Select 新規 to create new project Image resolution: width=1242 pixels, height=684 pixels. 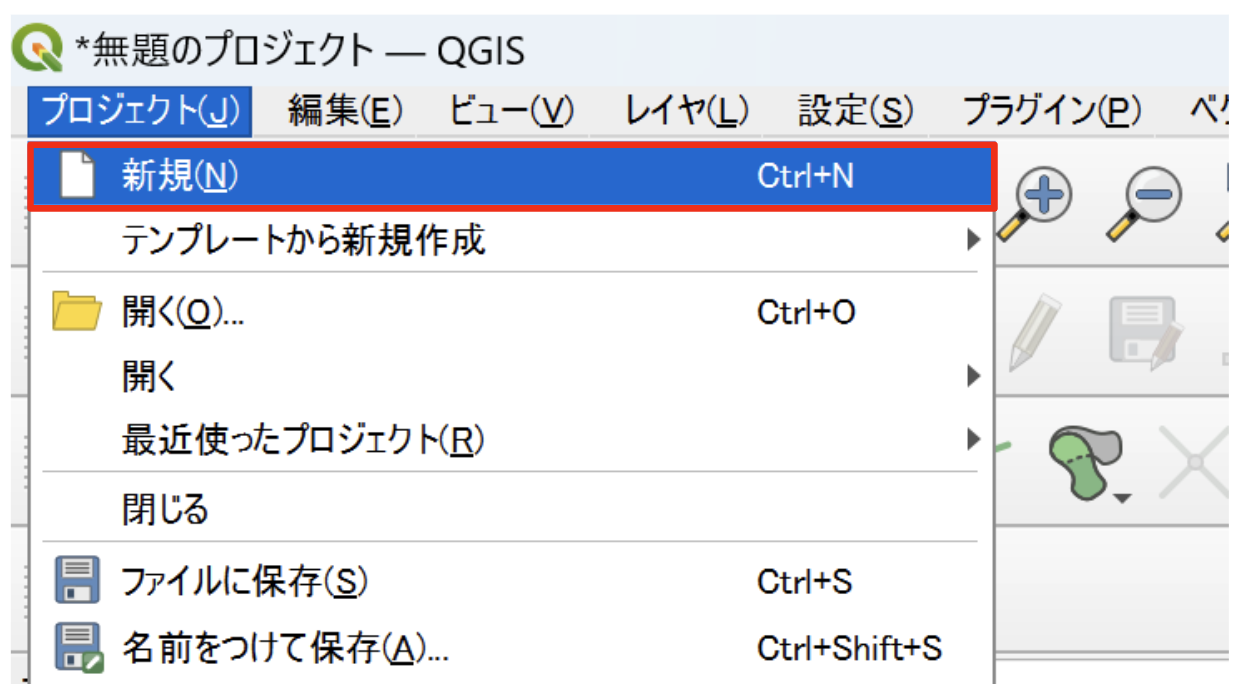coord(180,177)
